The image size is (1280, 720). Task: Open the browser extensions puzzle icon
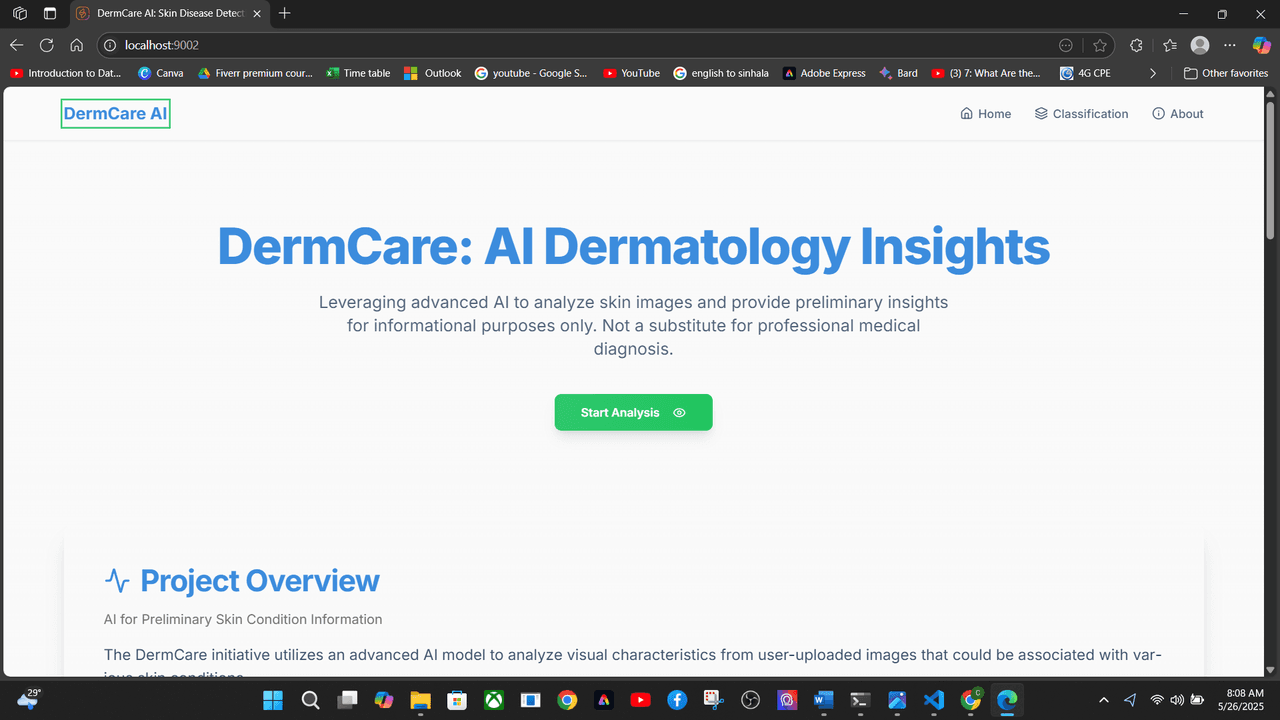[1135, 45]
